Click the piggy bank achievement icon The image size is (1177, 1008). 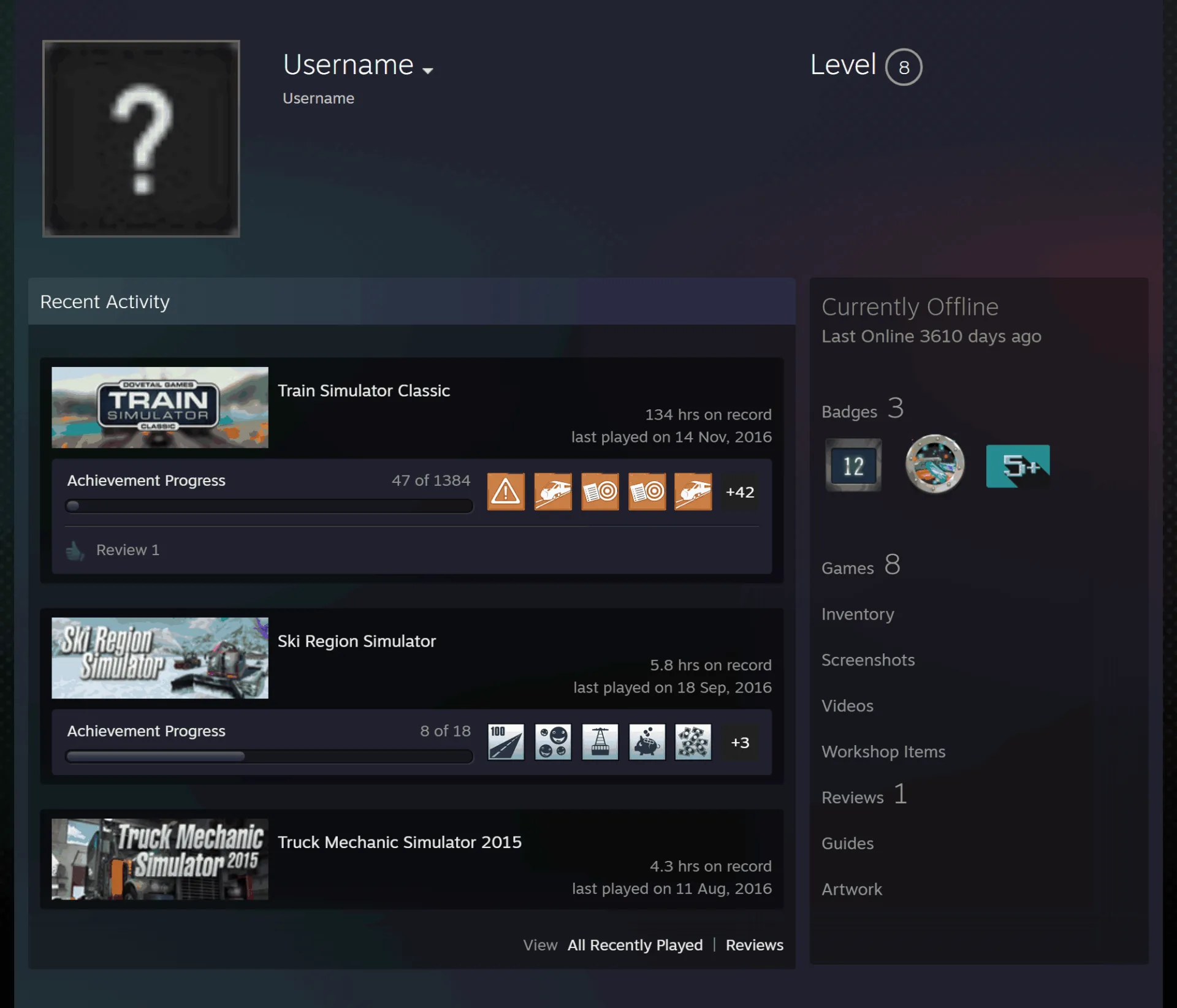point(647,742)
